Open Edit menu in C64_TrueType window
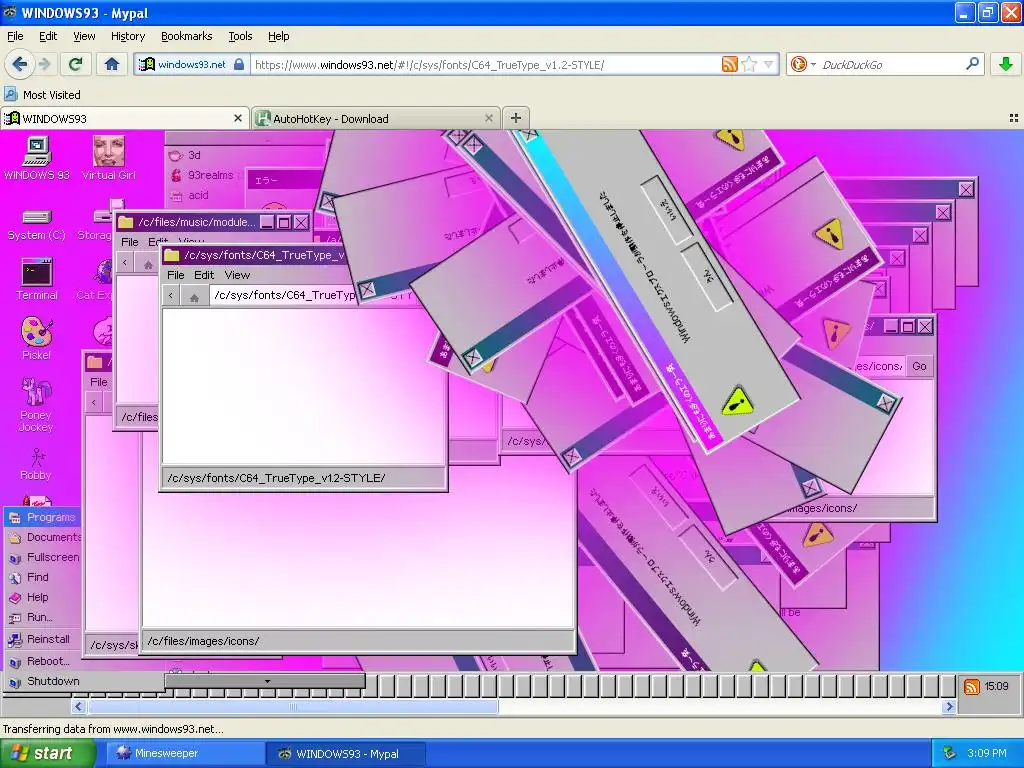This screenshot has height=768, width=1024. pyautogui.click(x=204, y=275)
